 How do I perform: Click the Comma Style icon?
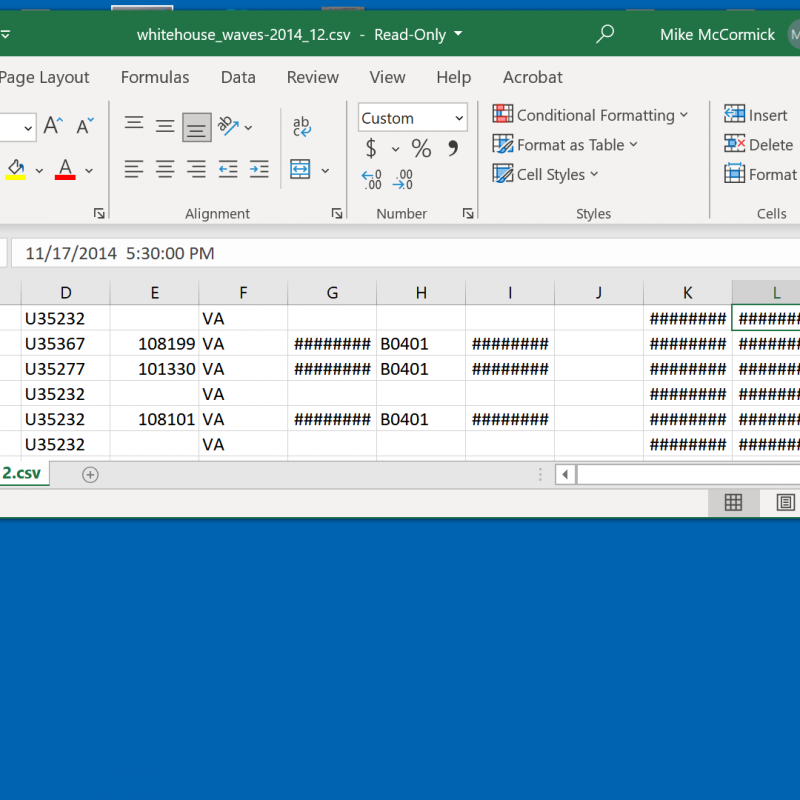tap(452, 149)
